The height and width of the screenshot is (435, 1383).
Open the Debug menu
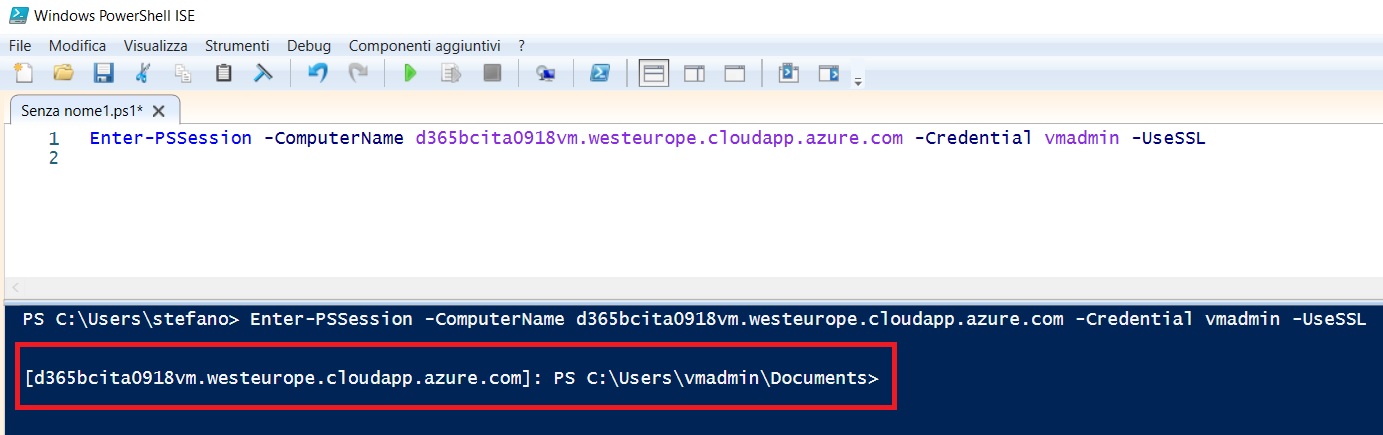tap(308, 46)
